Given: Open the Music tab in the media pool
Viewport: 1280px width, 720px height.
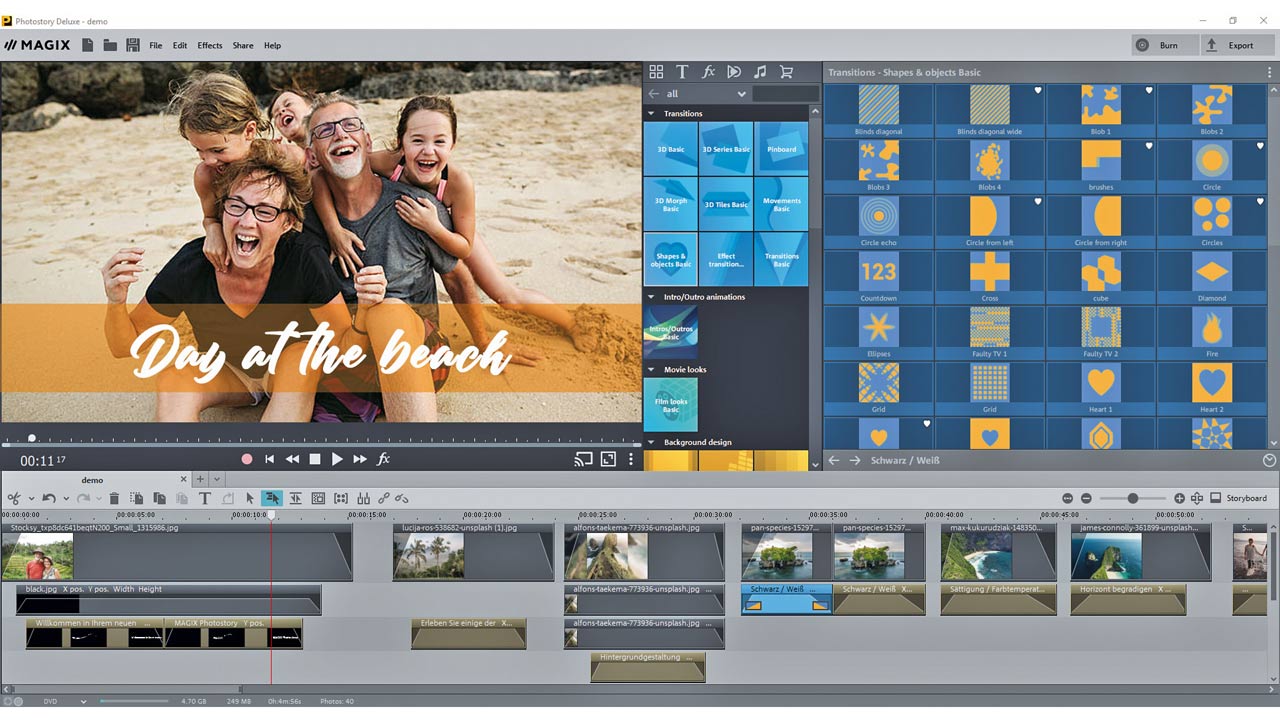Looking at the screenshot, I should (760, 72).
